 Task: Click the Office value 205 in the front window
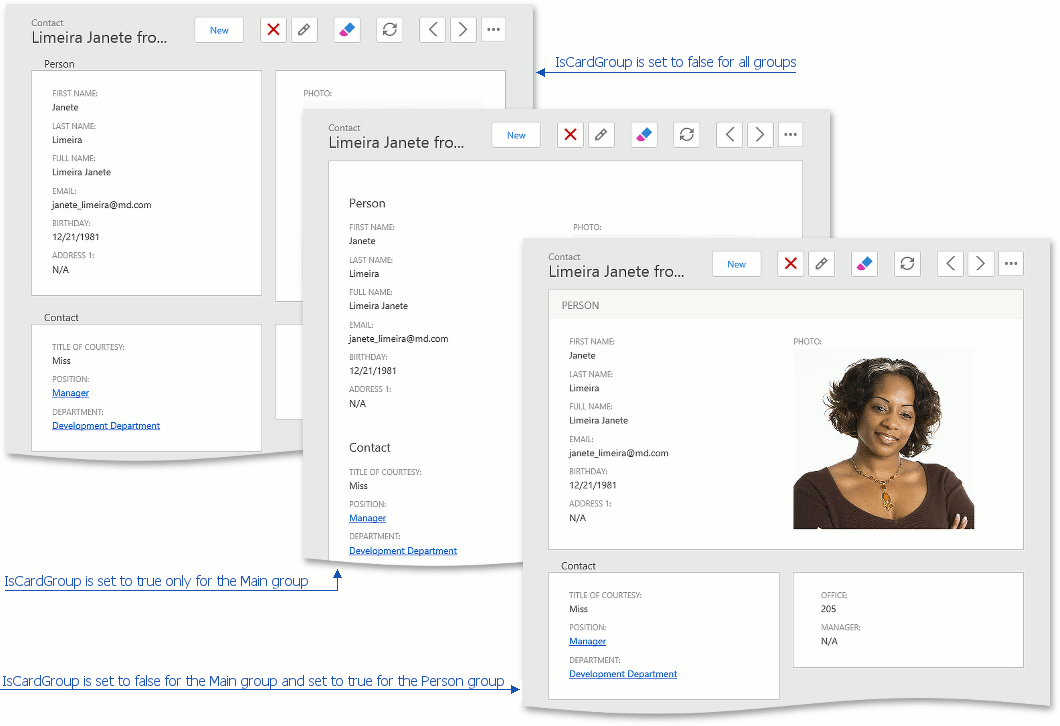[x=828, y=608]
